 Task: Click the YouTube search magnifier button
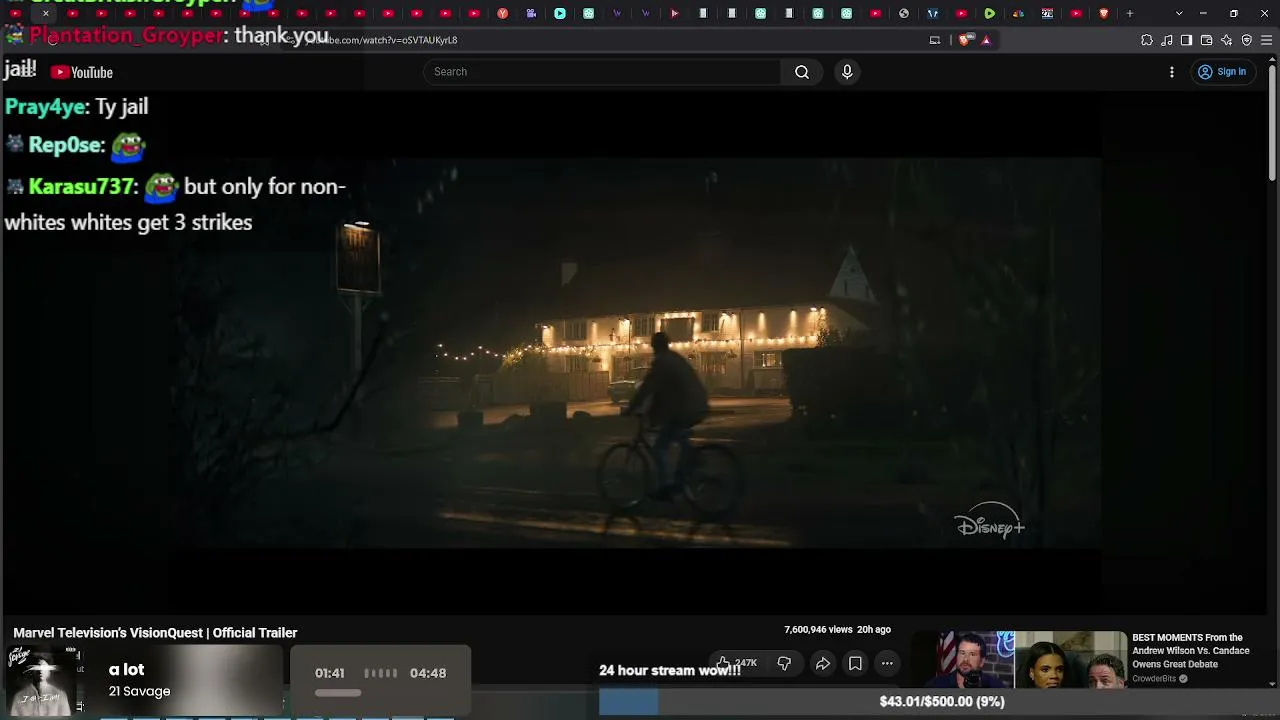click(802, 72)
